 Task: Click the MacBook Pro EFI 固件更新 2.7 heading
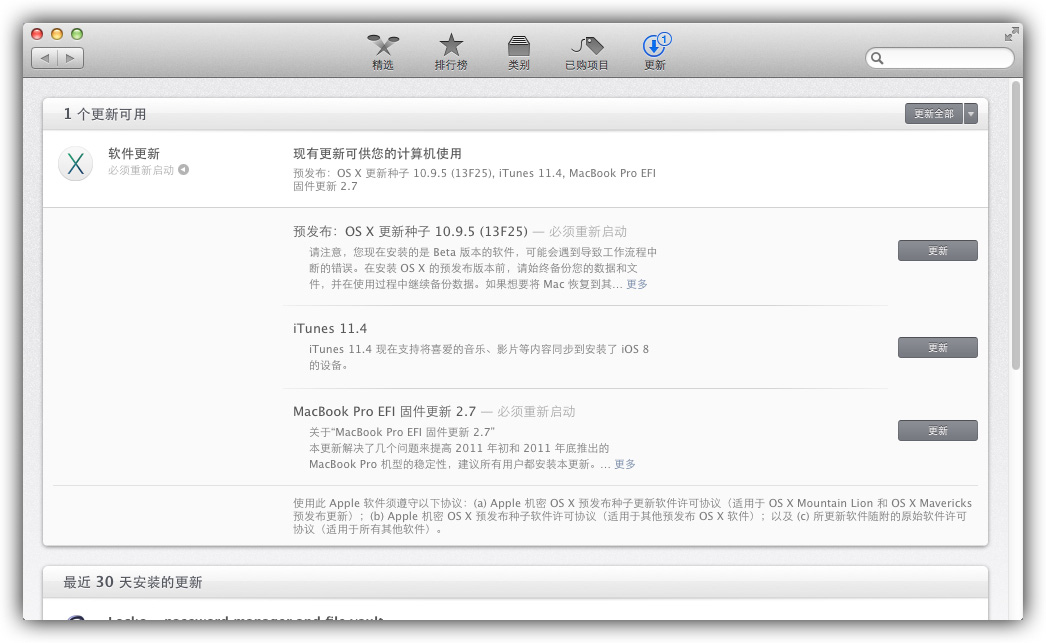pos(384,412)
